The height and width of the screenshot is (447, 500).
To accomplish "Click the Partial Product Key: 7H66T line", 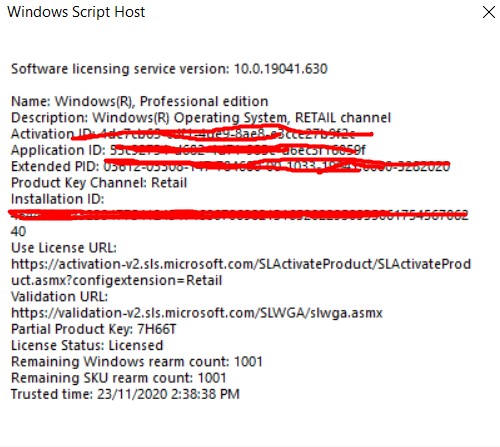I will (94, 329).
